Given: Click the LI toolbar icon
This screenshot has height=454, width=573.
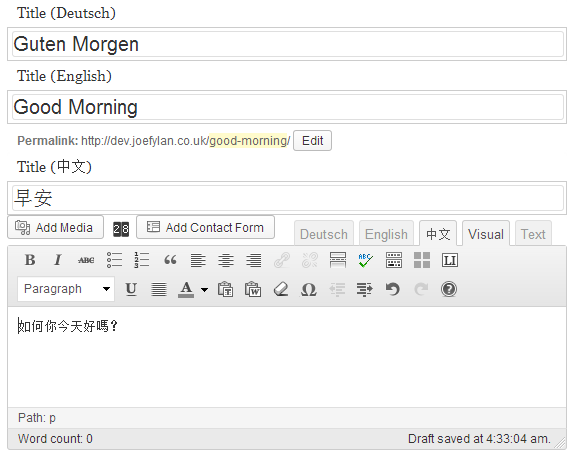Looking at the screenshot, I should coord(450,260).
